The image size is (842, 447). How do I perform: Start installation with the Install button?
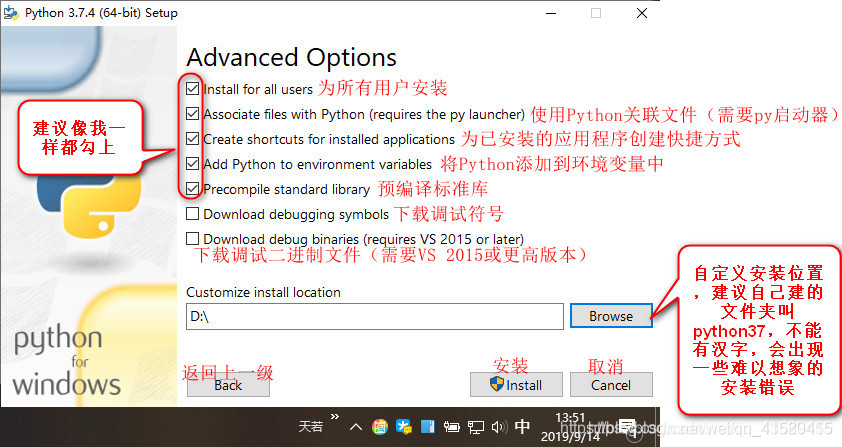[x=516, y=385]
